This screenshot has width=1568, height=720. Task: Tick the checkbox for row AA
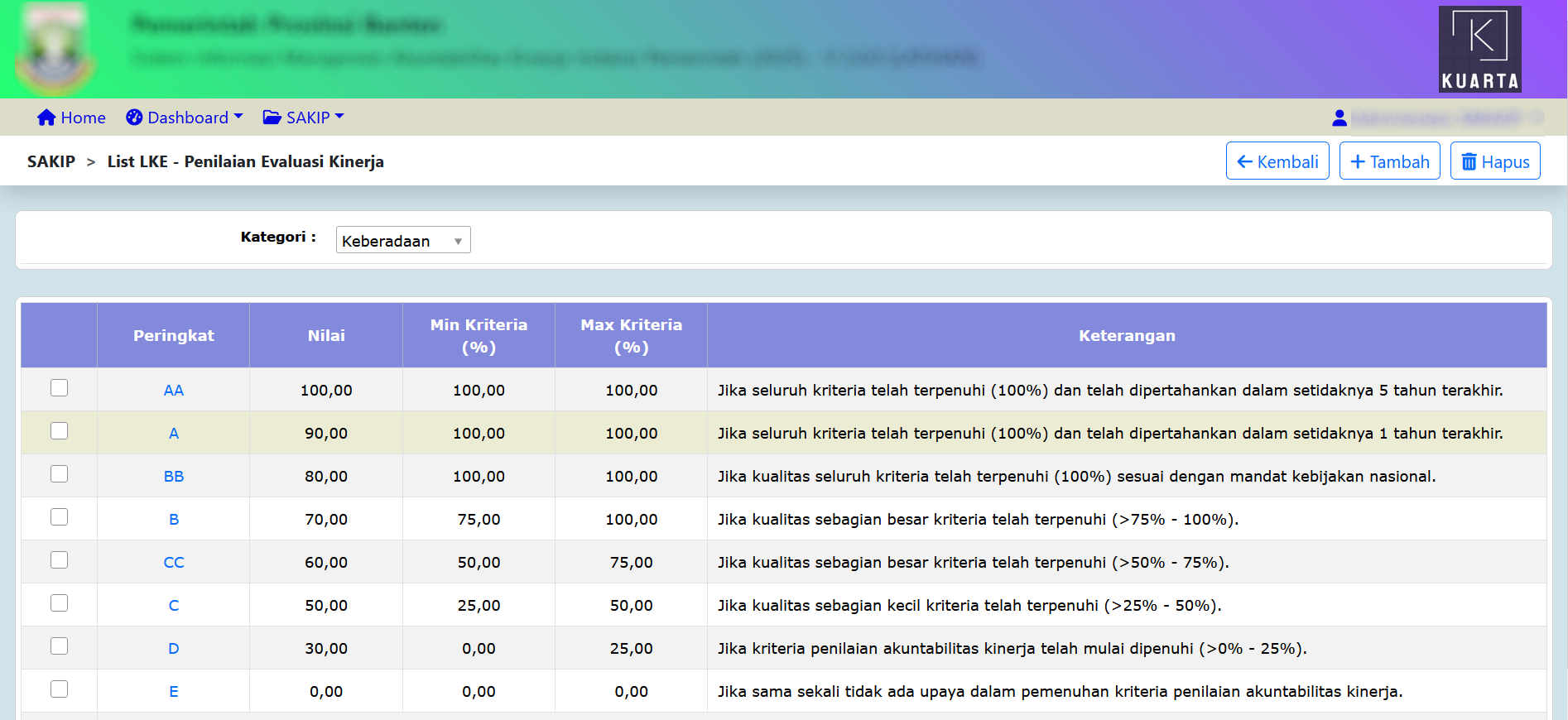(59, 388)
